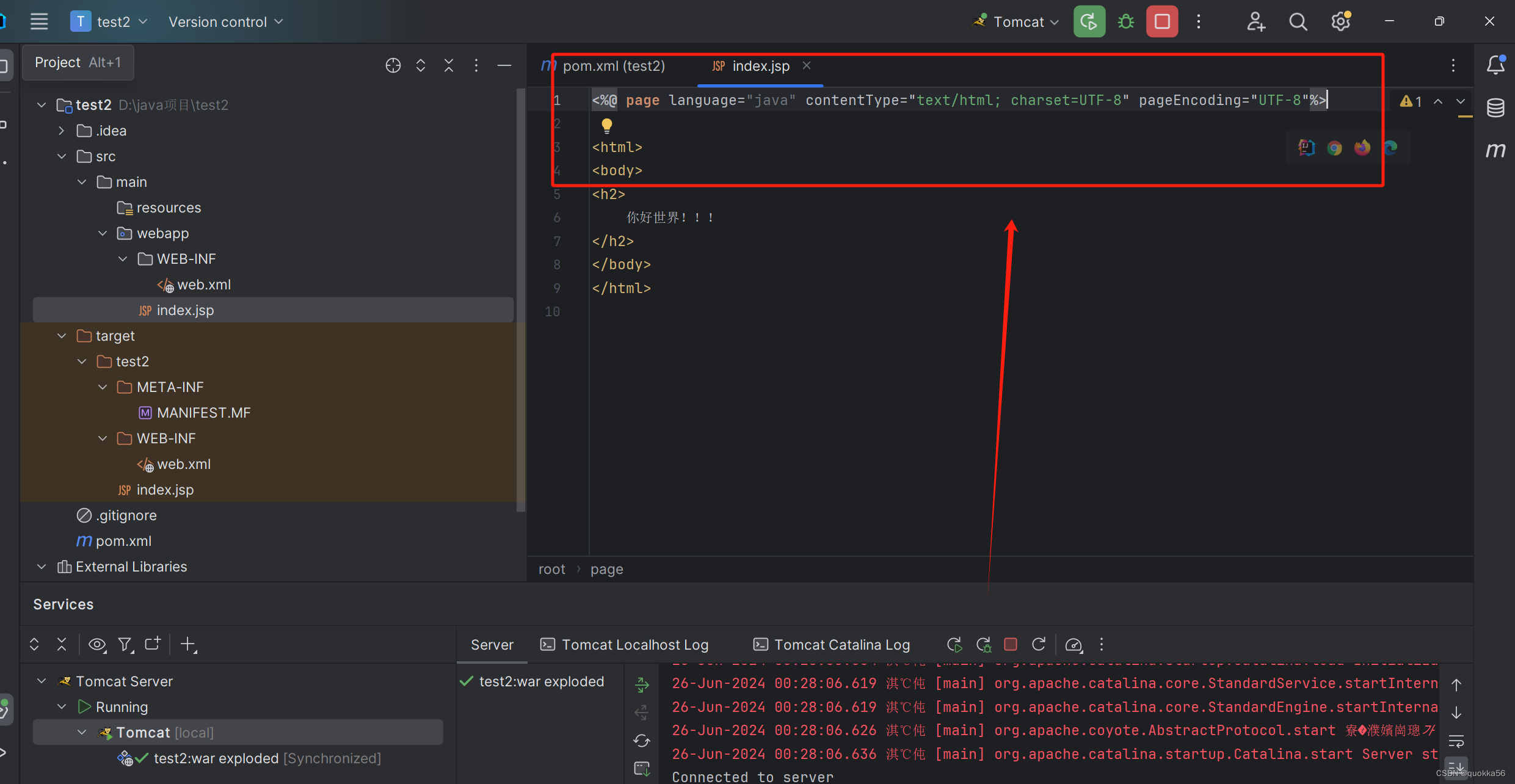Select pom.xml in the project tree
The image size is (1515, 784).
(x=114, y=541)
